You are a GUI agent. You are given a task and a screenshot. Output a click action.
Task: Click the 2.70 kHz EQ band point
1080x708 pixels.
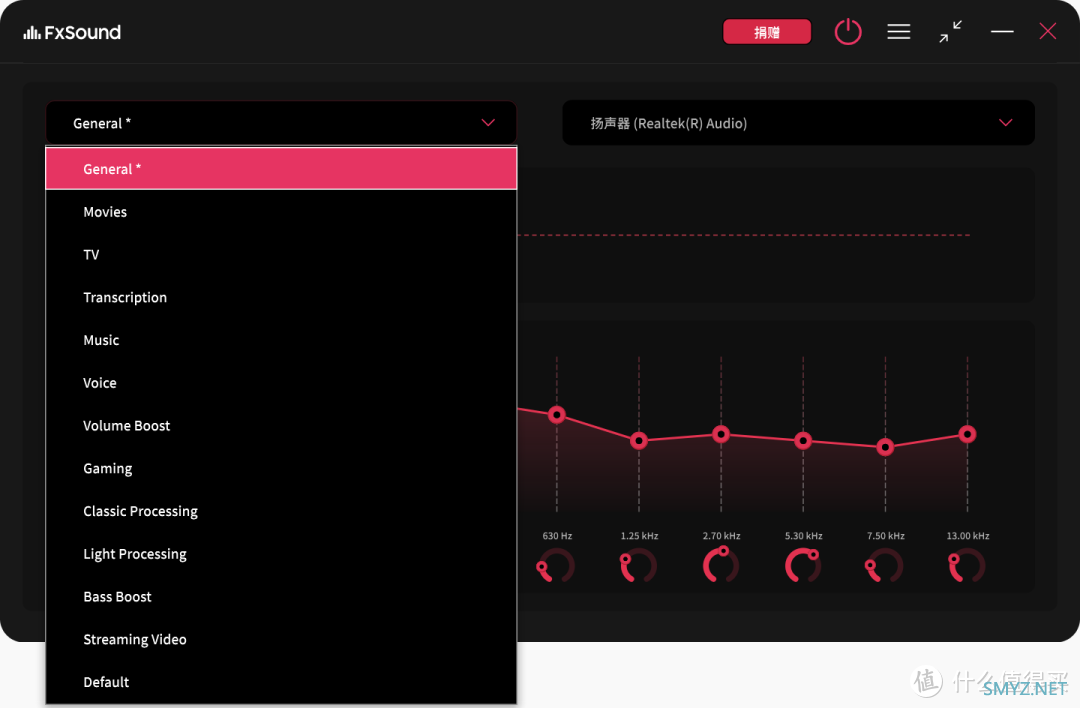[x=720, y=434]
